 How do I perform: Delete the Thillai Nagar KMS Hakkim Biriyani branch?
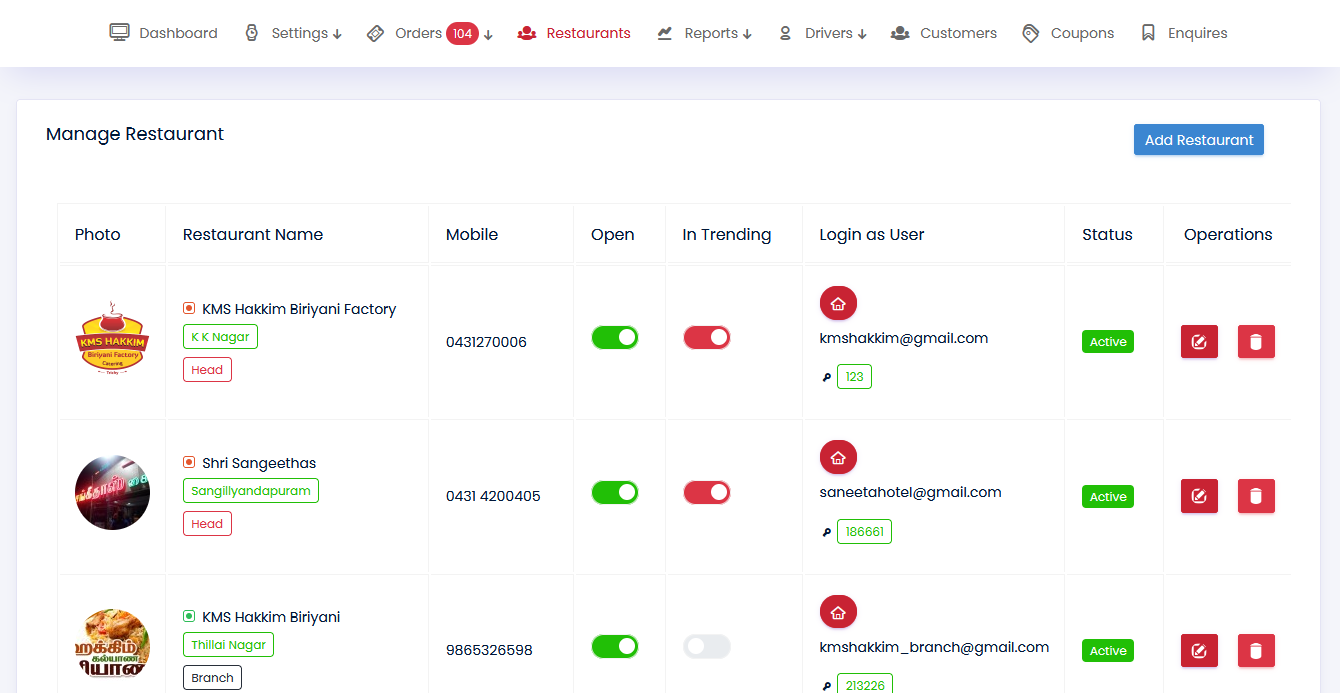[1256, 650]
